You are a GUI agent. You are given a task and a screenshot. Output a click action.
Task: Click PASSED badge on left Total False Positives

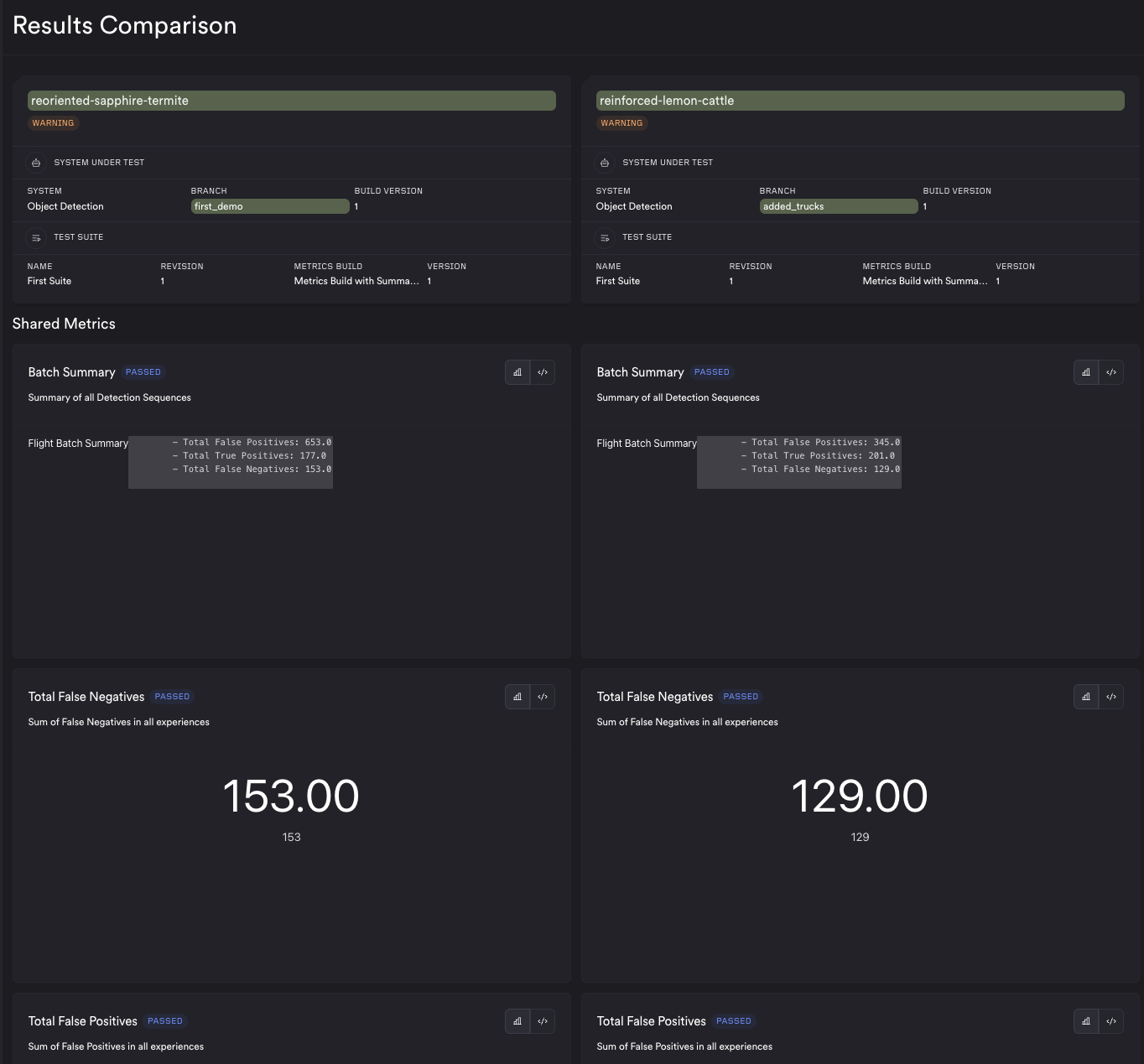pyautogui.click(x=165, y=1021)
